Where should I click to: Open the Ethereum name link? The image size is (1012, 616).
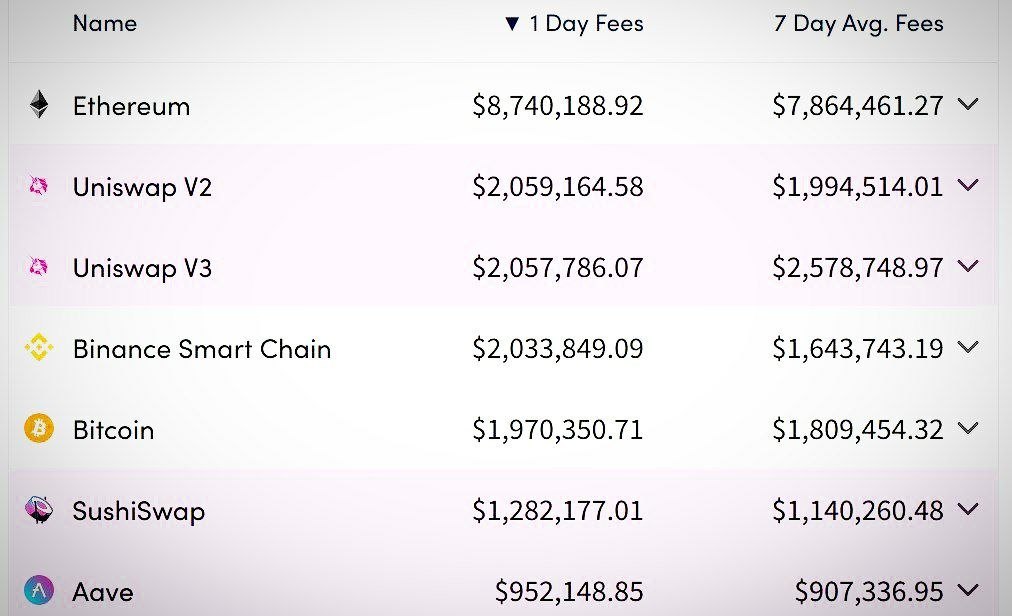coord(132,106)
